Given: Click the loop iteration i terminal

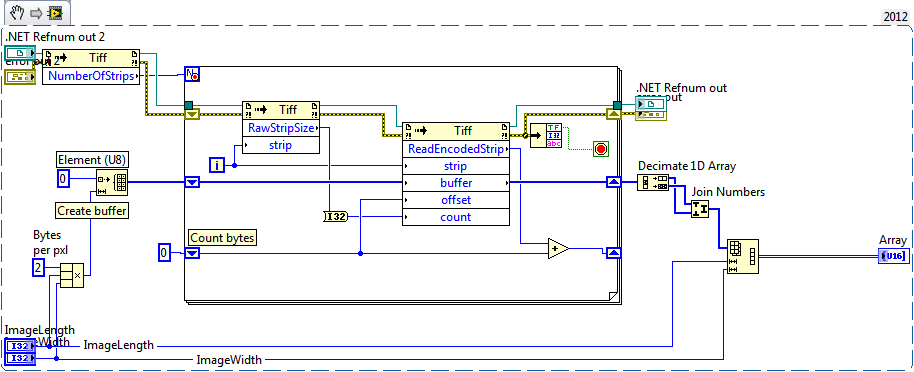Looking at the screenshot, I should [217, 166].
